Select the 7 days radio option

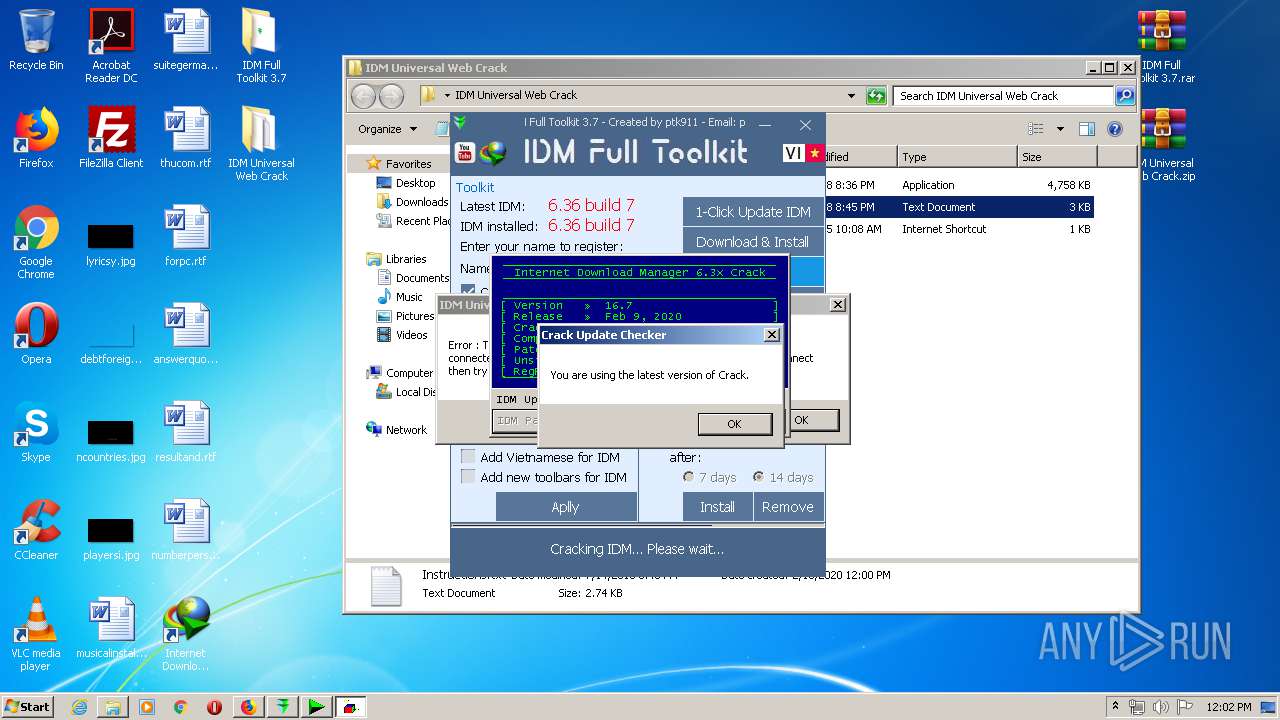688,477
